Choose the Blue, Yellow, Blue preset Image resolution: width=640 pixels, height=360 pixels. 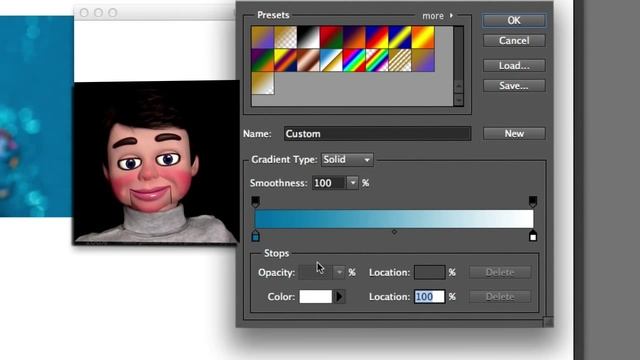pos(400,38)
